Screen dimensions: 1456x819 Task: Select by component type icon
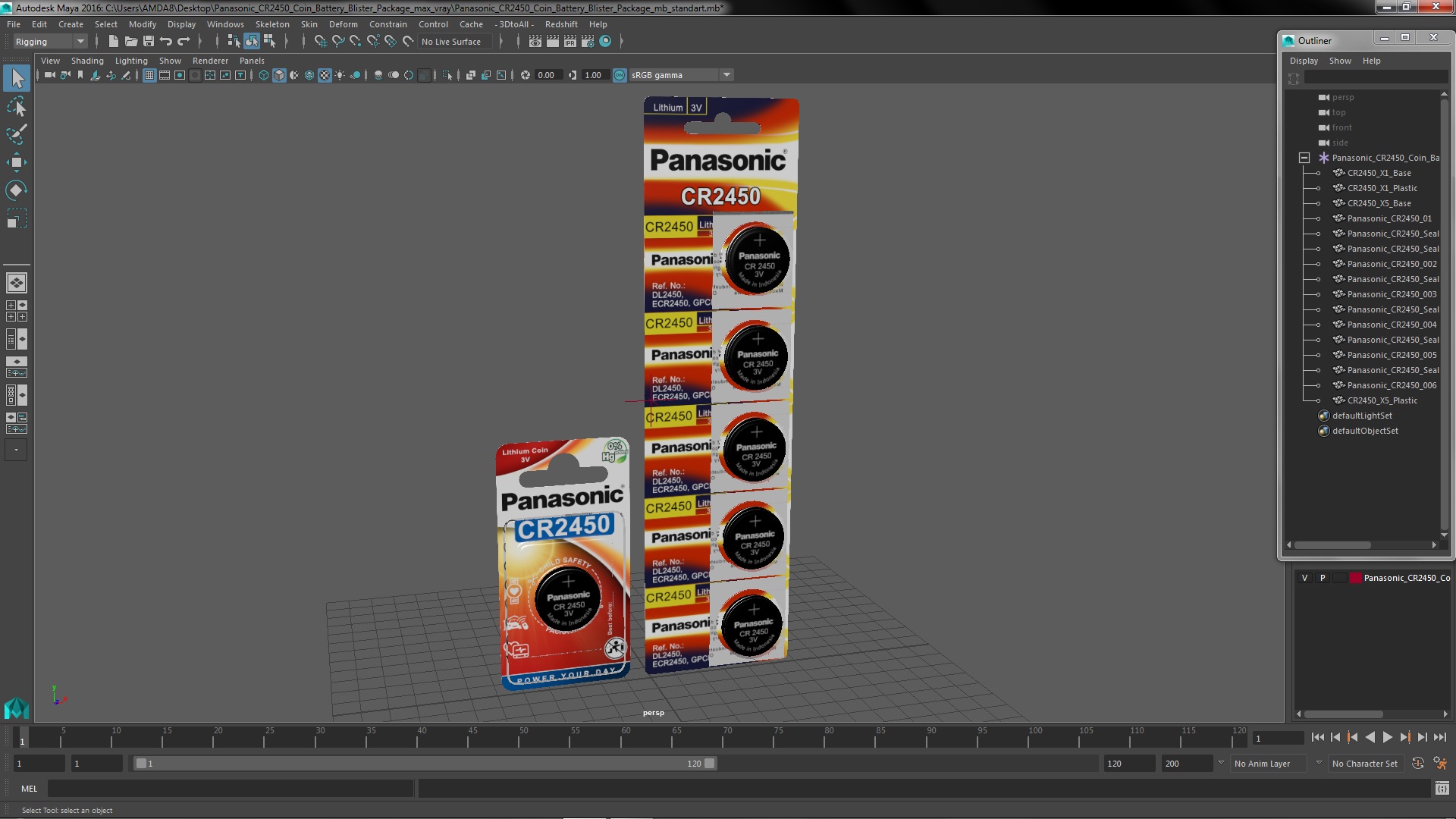pyautogui.click(x=269, y=42)
